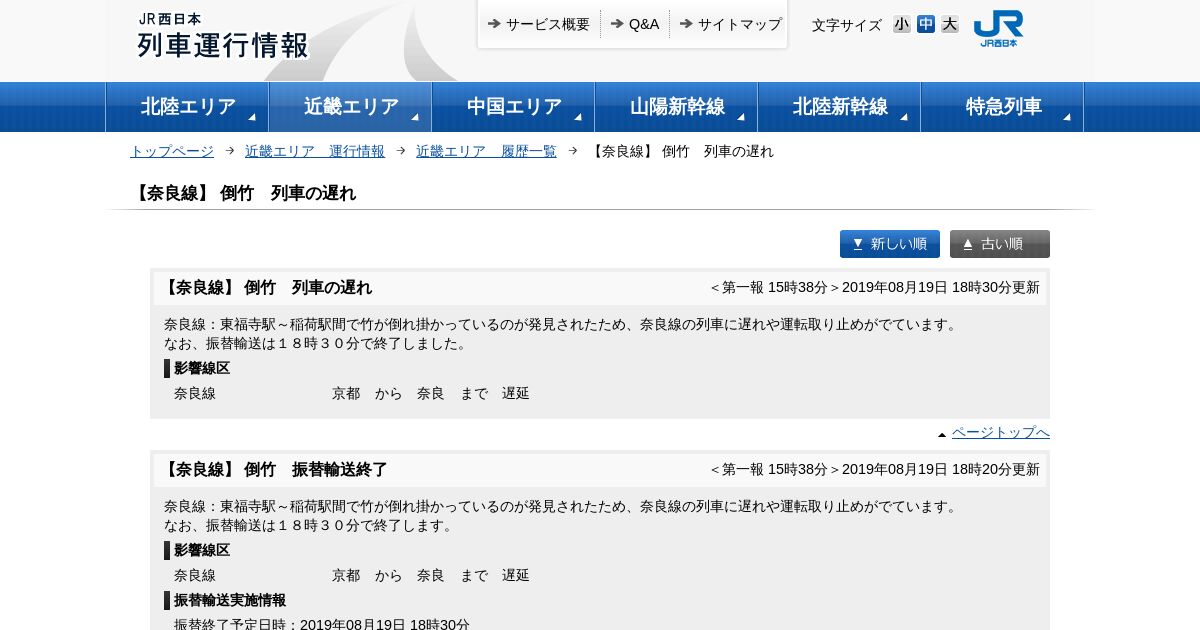This screenshot has height=630, width=1200.
Task: Set font size to 大
Action: tap(950, 24)
